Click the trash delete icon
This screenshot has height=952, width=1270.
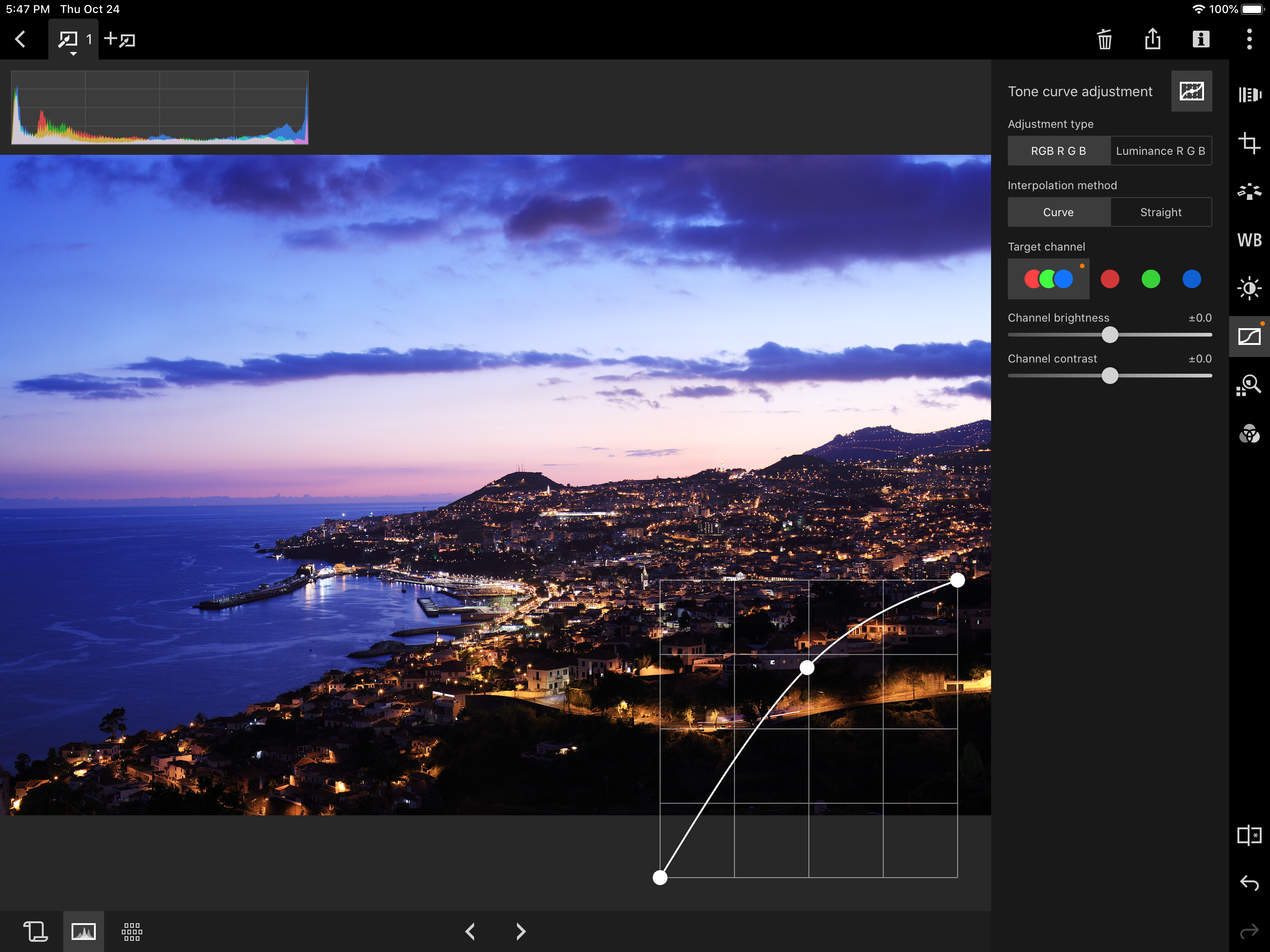coord(1104,40)
